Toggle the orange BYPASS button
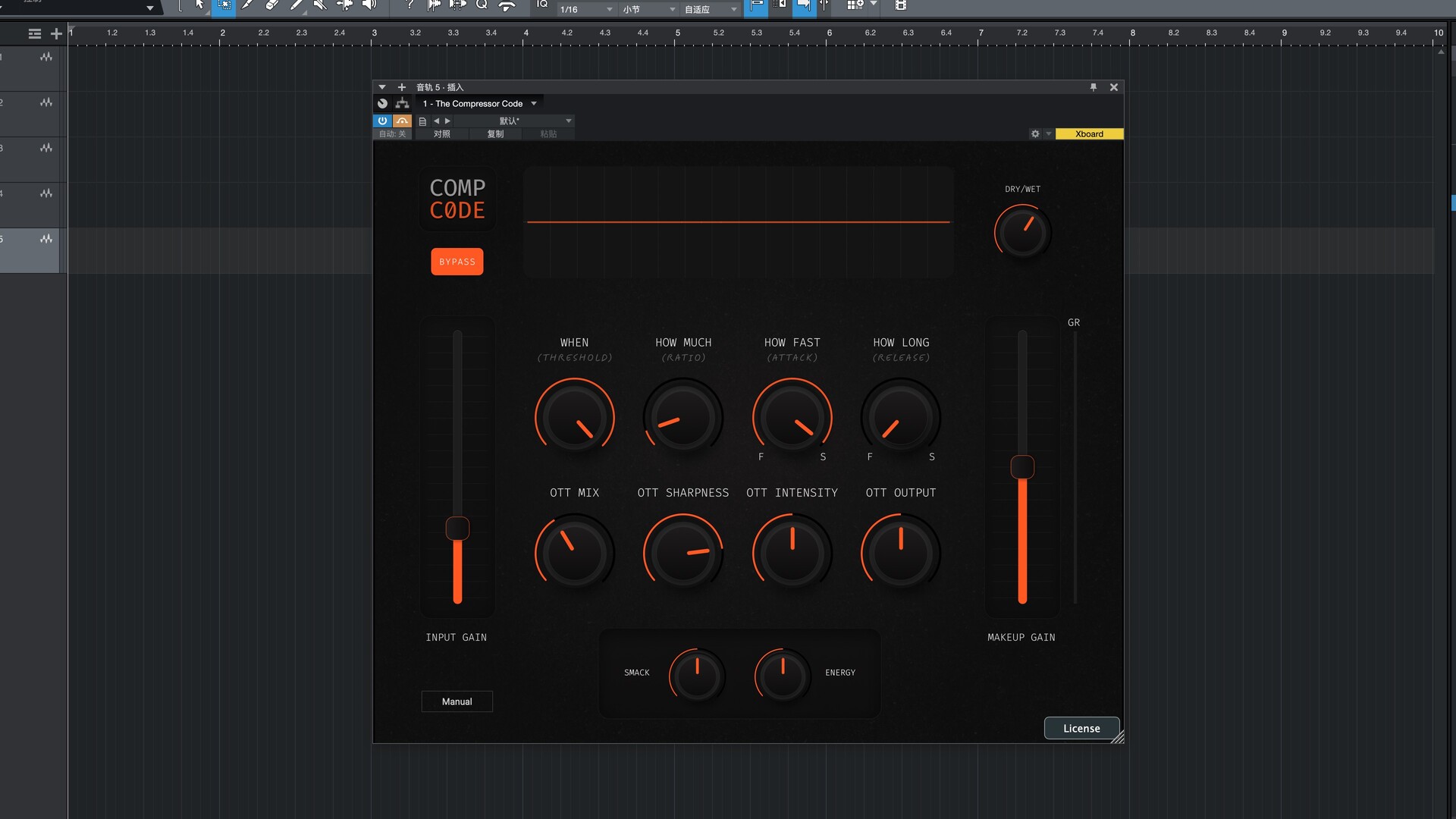Viewport: 1456px width, 819px height. tap(457, 262)
